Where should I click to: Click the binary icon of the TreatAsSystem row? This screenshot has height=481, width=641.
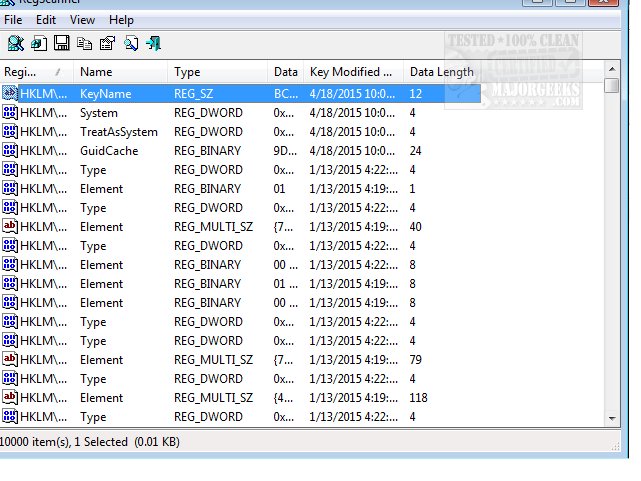(10, 131)
